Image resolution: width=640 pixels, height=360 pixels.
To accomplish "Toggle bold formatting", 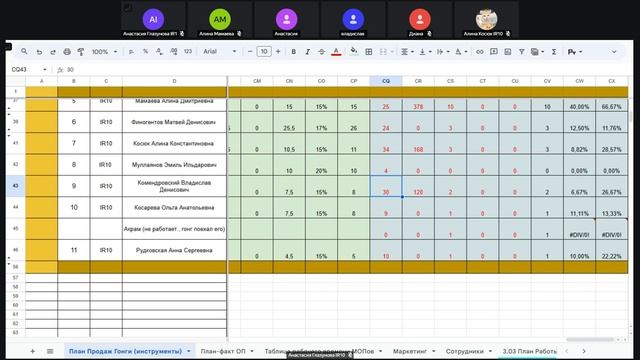I will point(293,52).
